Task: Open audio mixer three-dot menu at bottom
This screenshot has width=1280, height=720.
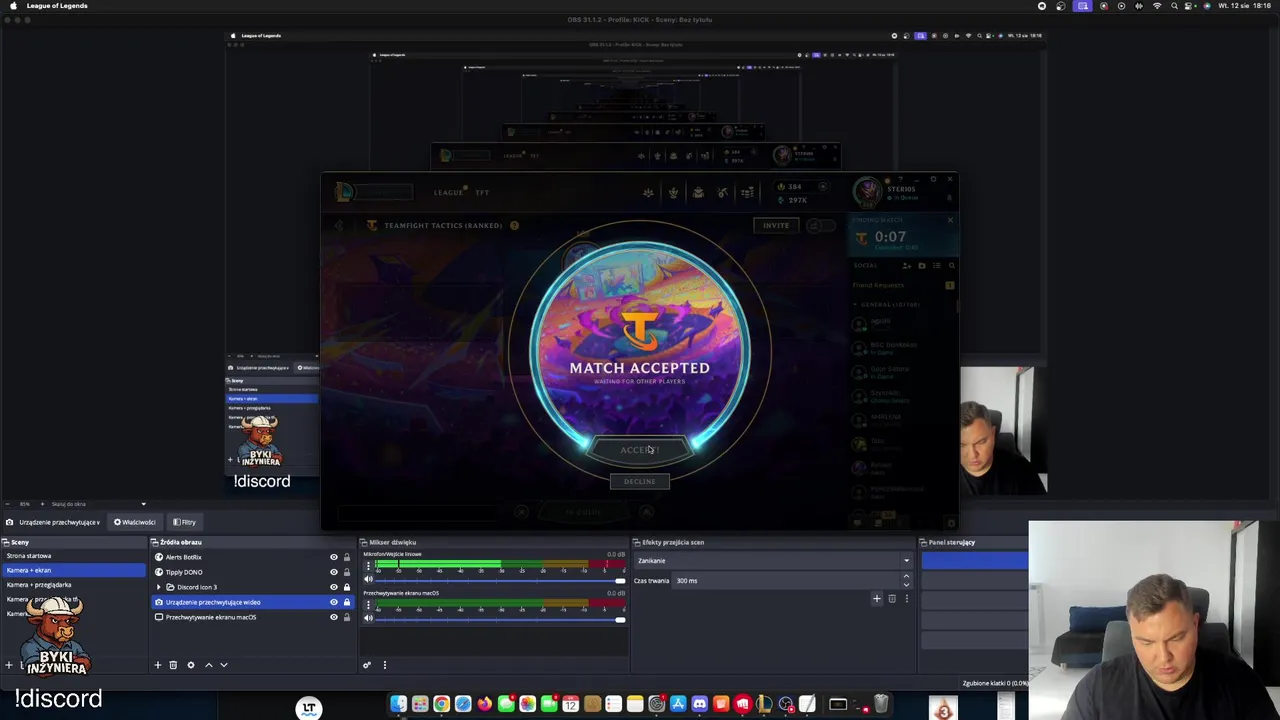Action: coord(384,665)
